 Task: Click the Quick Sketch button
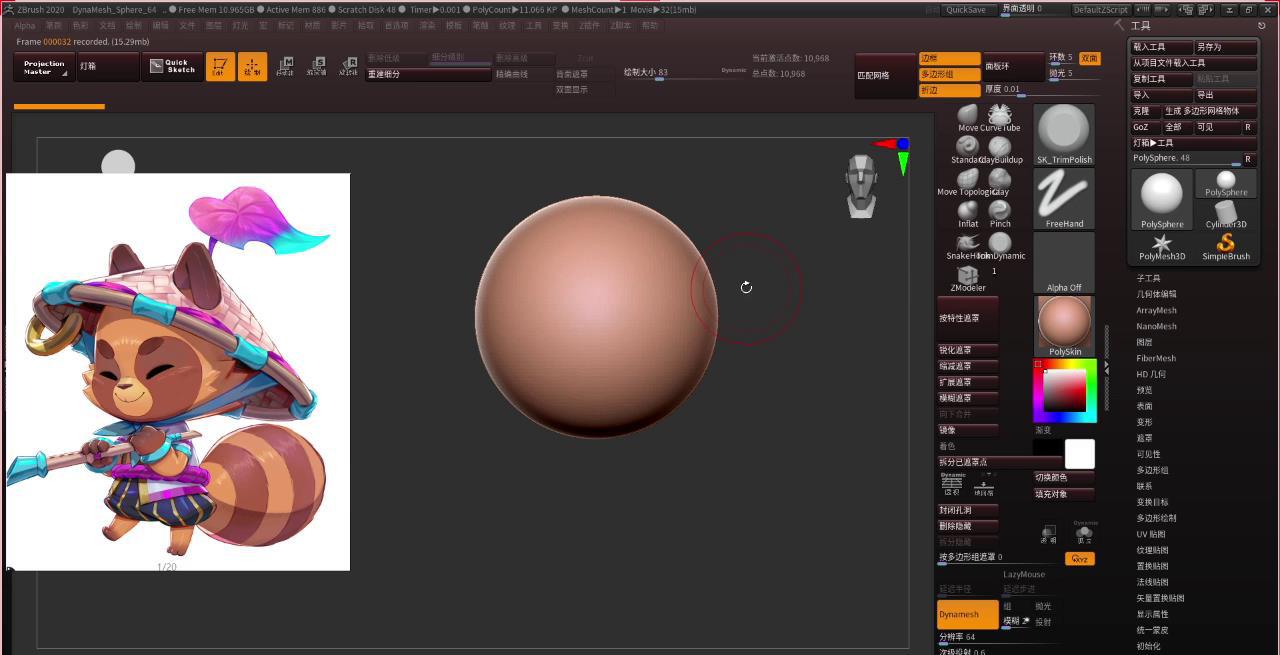point(171,67)
